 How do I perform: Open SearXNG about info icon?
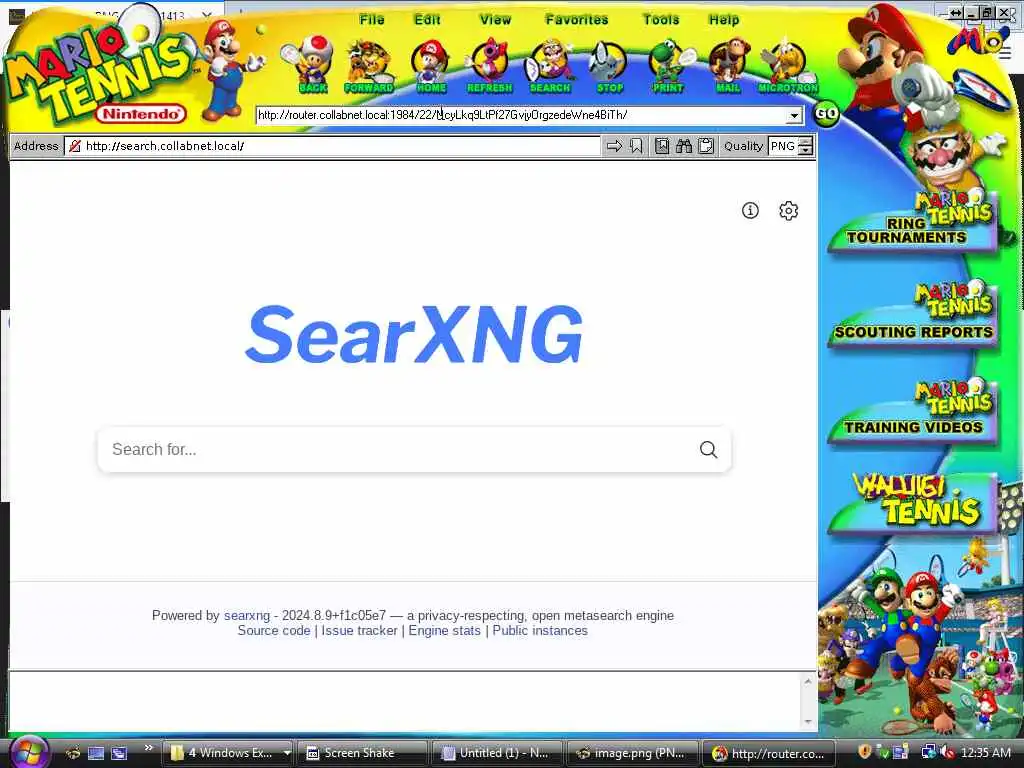(x=750, y=210)
